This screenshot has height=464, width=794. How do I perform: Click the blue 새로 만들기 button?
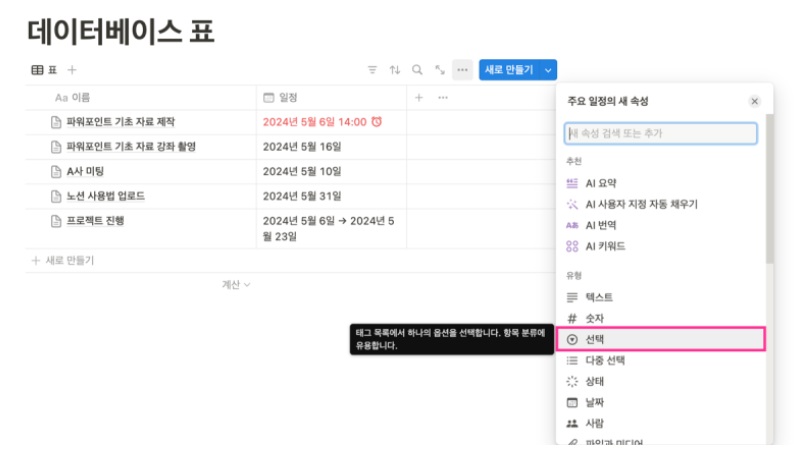[x=509, y=70]
